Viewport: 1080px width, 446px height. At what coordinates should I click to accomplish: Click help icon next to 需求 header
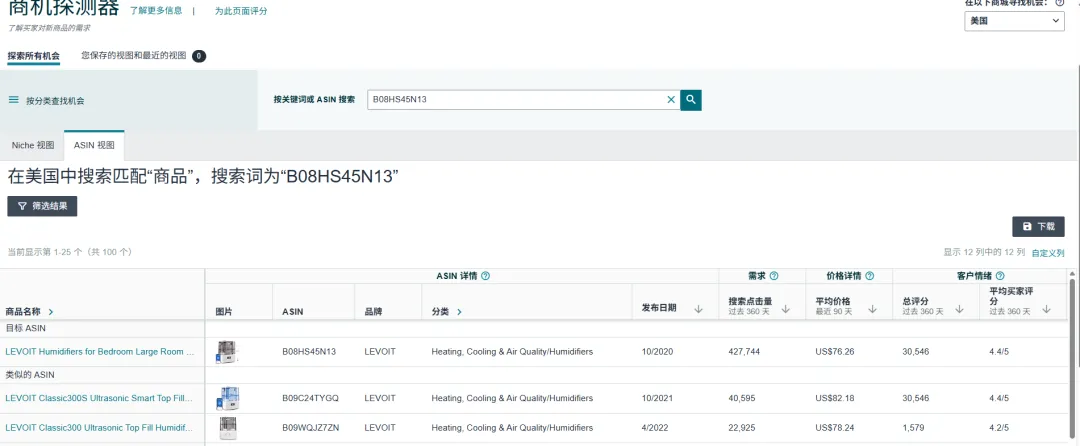773,276
